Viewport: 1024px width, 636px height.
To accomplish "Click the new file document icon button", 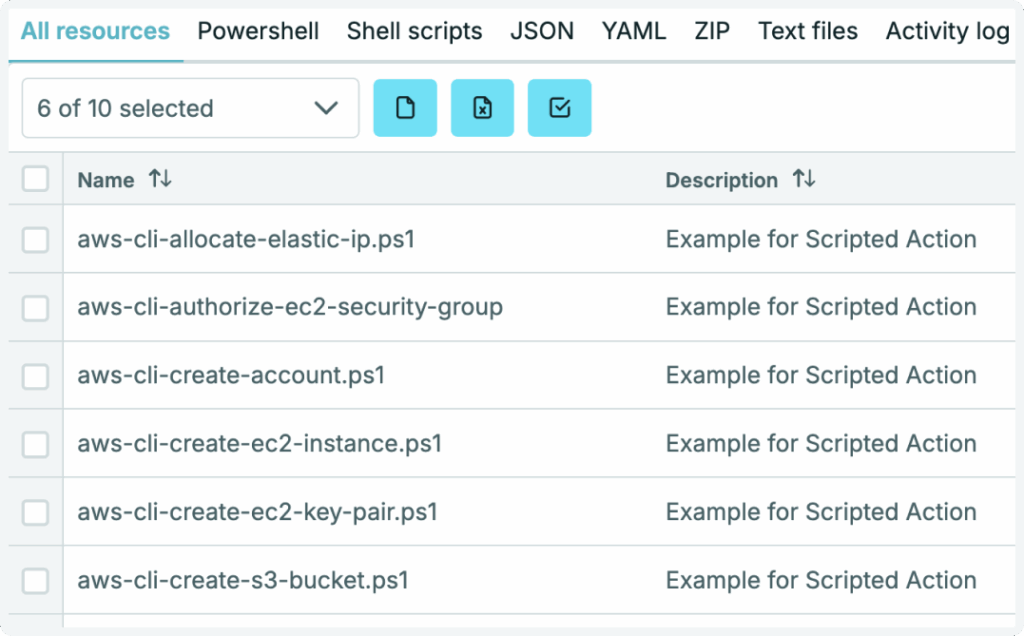I will click(405, 108).
